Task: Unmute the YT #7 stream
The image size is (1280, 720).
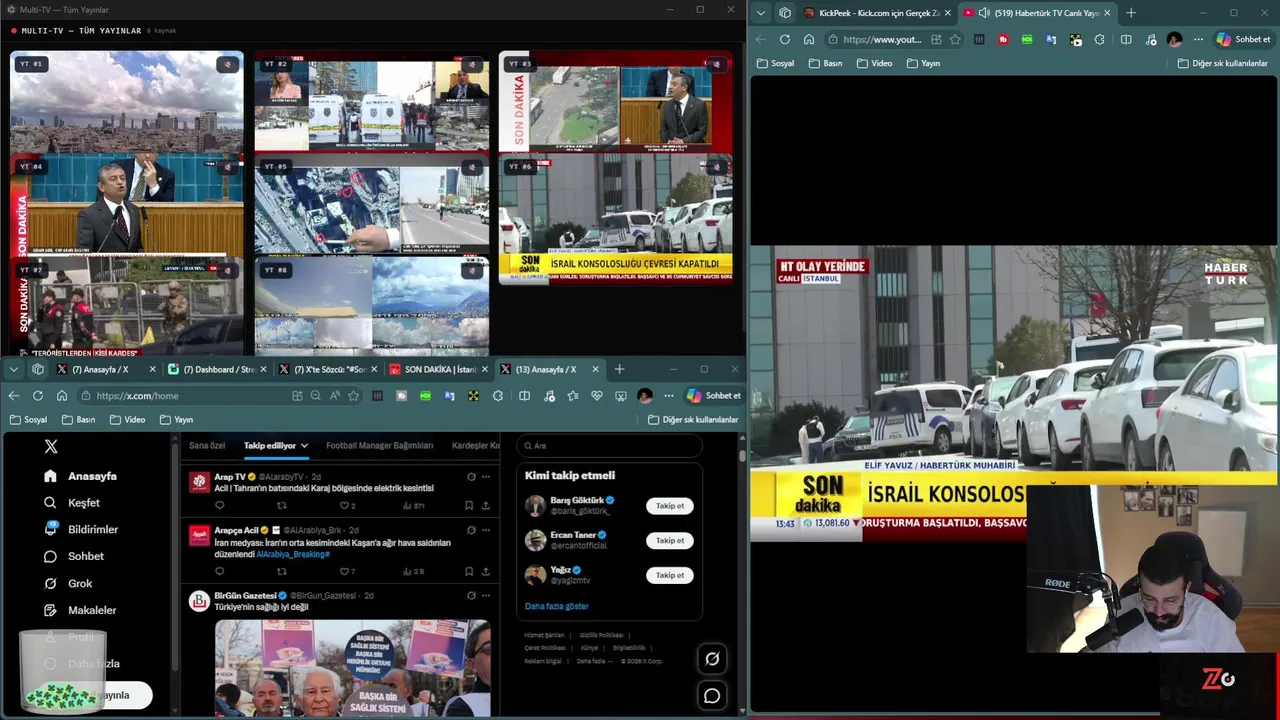Action: point(227,270)
